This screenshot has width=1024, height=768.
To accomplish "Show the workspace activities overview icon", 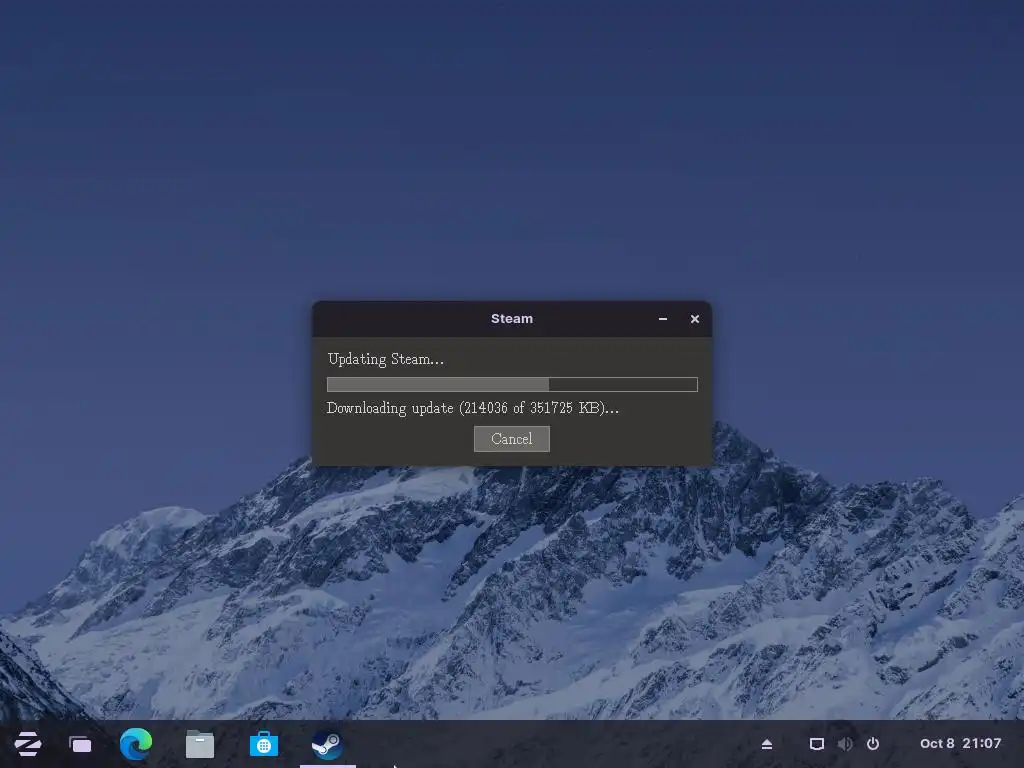I will point(80,744).
